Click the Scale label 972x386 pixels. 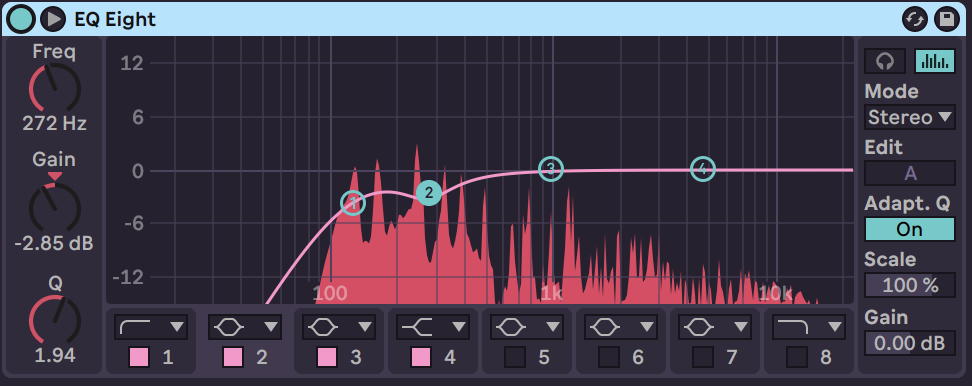(890, 259)
